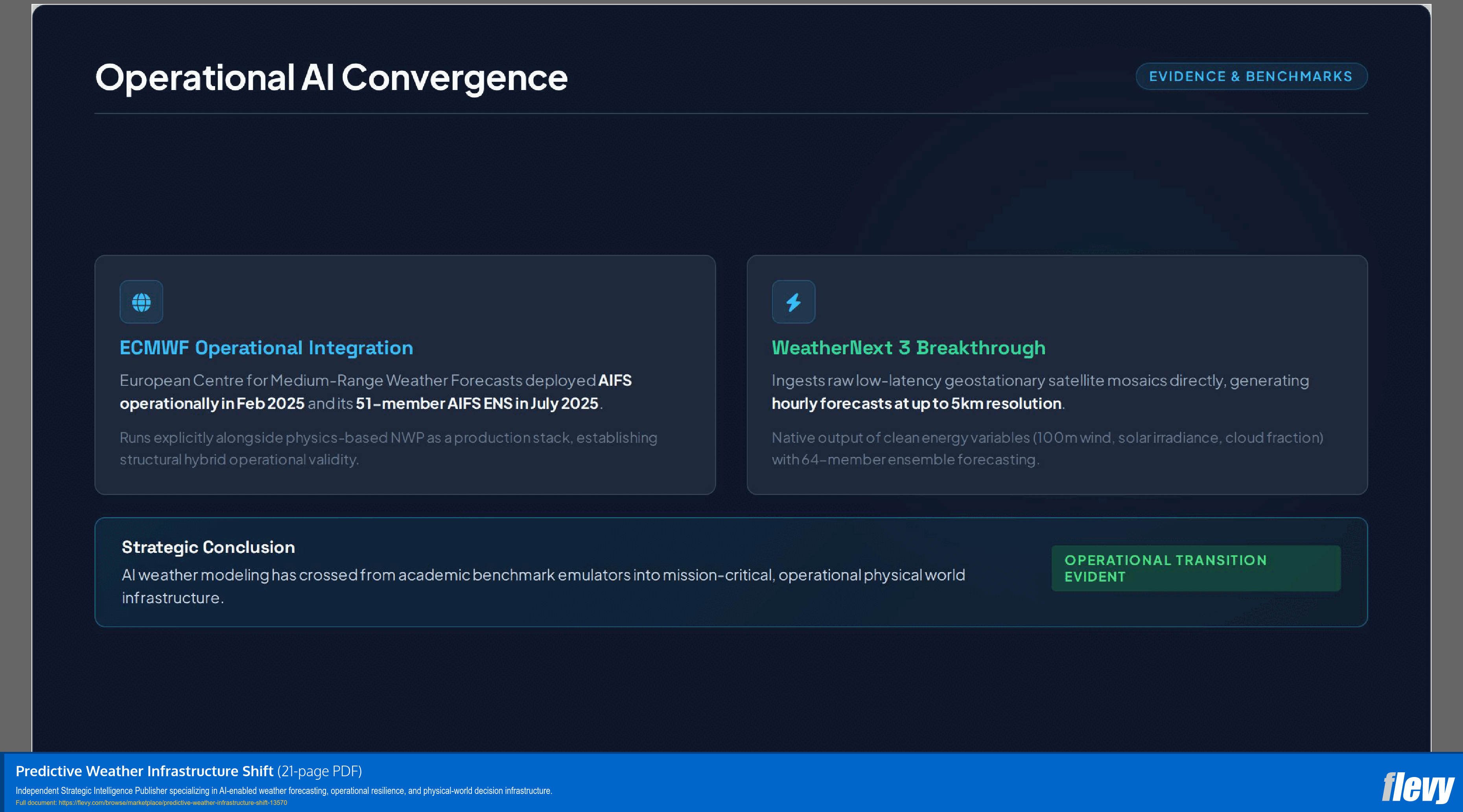Click the '(21-page PDF)' label
Image resolution: width=1463 pixels, height=812 pixels.
[320, 771]
